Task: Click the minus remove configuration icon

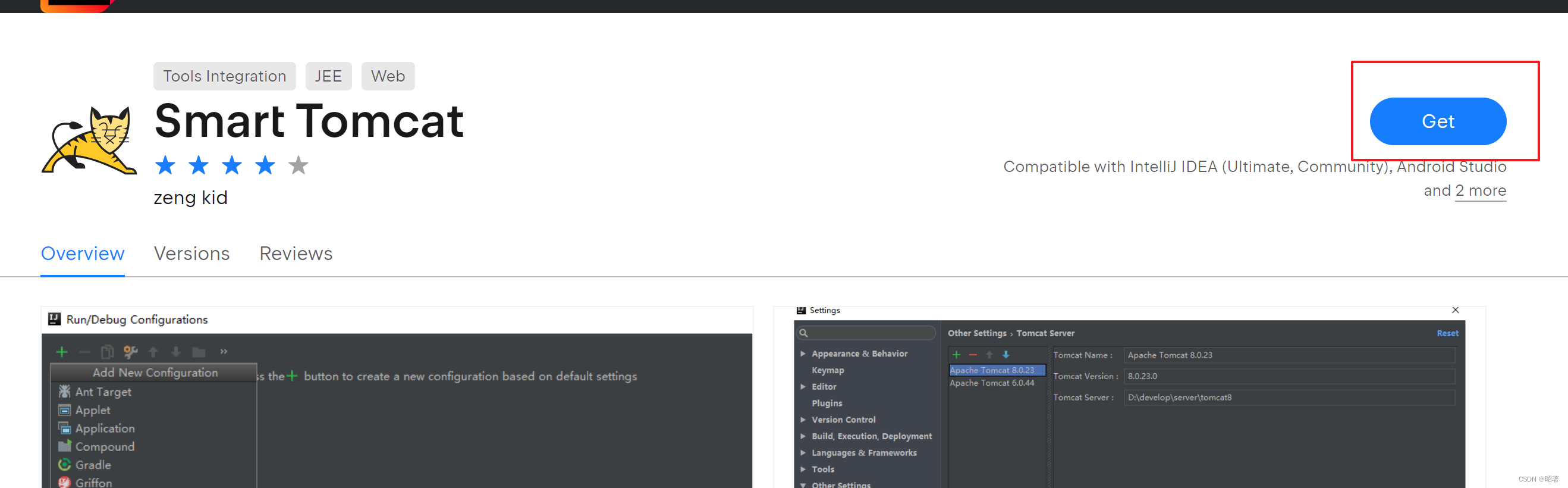Action: click(x=84, y=352)
